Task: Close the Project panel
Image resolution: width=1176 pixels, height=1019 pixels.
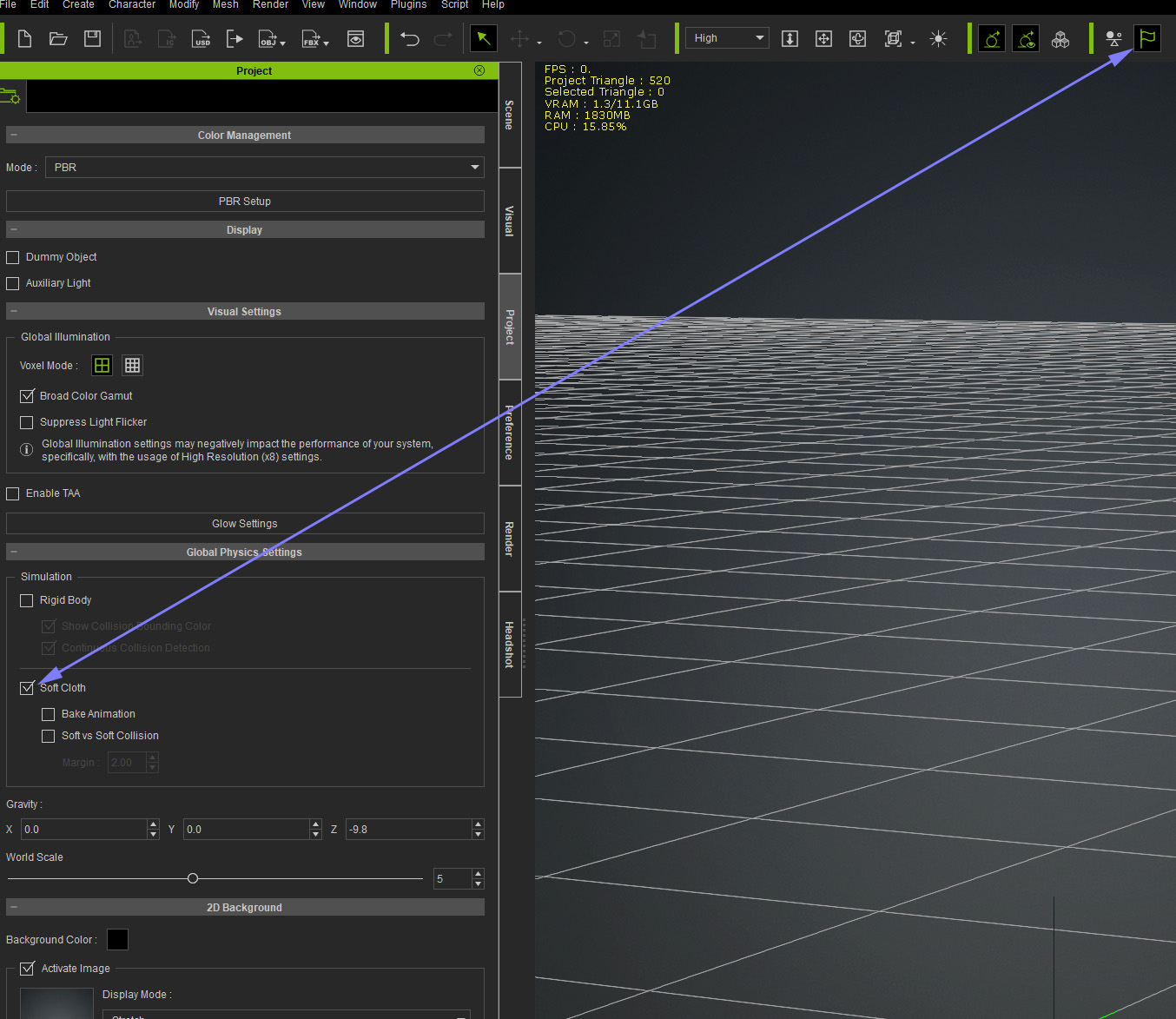Action: (479, 70)
